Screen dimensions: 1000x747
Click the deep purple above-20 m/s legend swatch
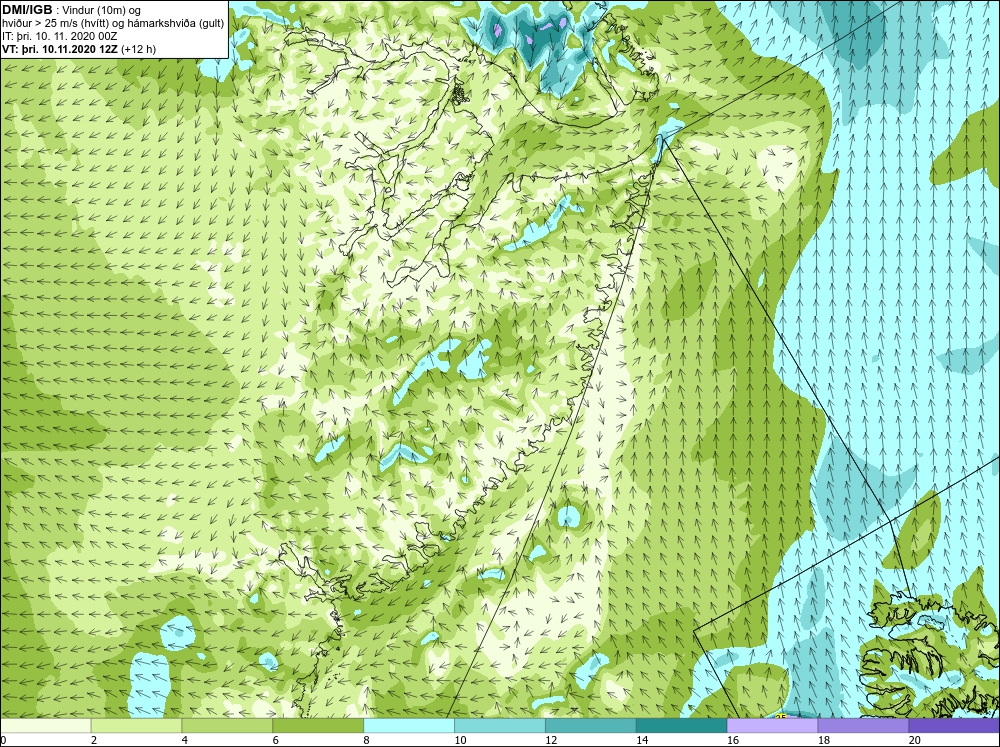pos(954,726)
